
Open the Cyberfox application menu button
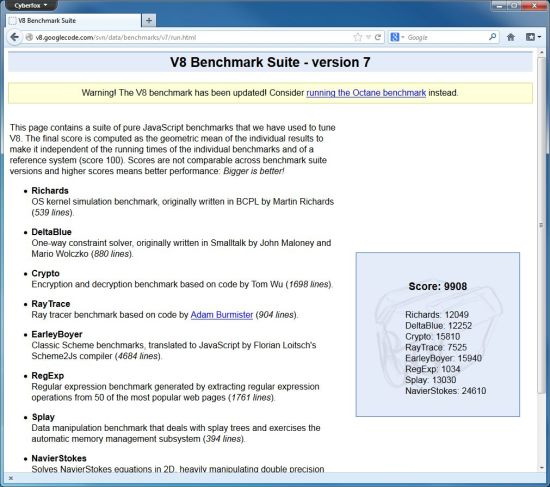point(31,5)
